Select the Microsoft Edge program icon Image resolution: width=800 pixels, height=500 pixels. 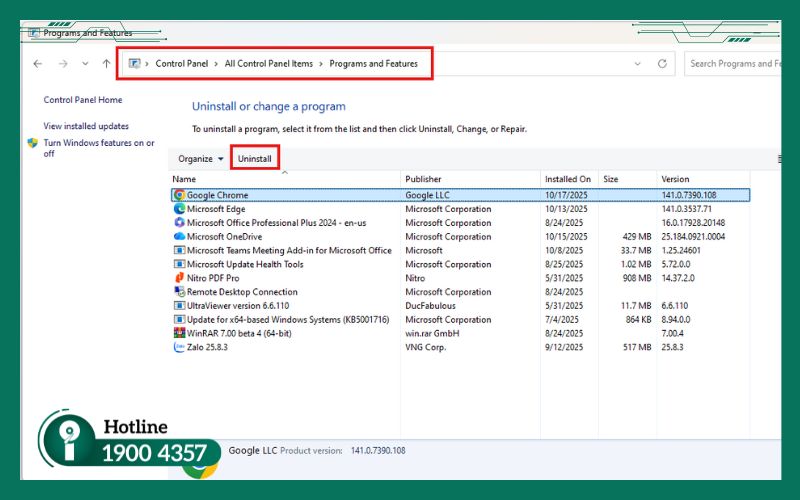coord(179,209)
